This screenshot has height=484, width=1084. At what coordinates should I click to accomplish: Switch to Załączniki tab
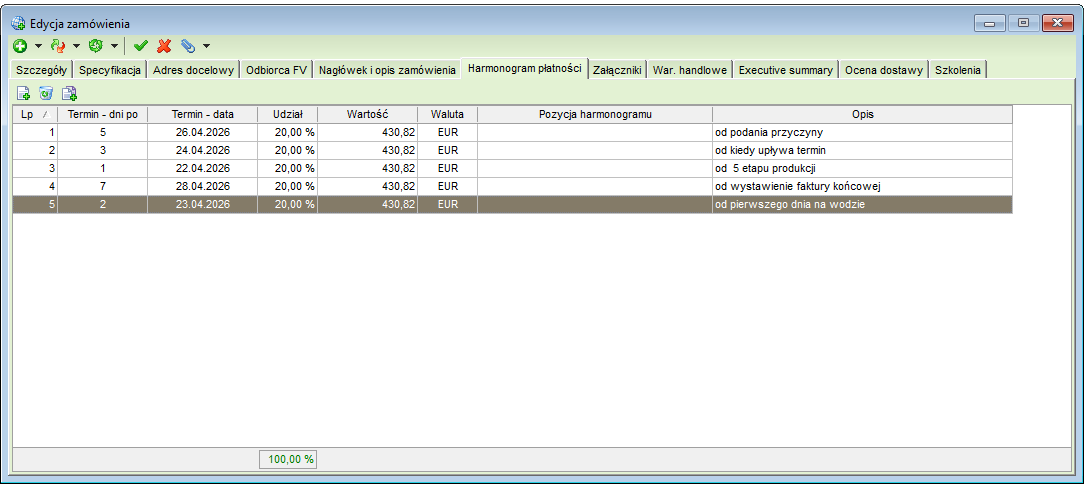click(617, 70)
